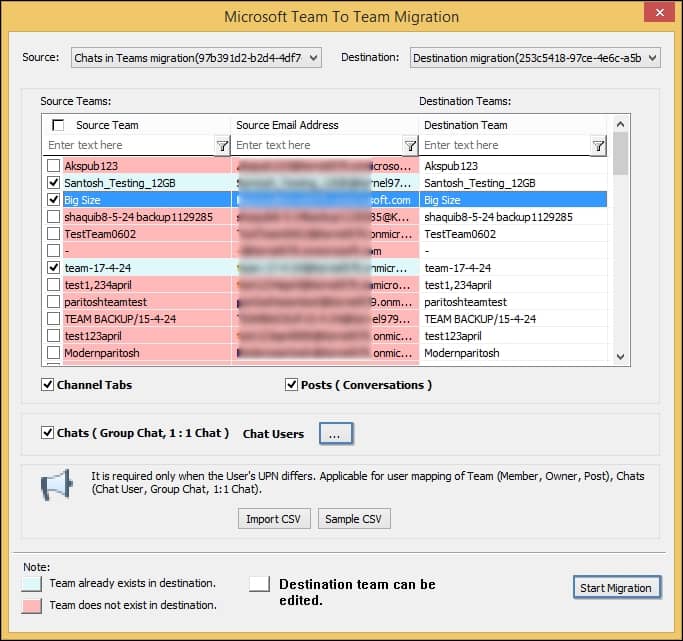Screen dimensions: 683x641
Task: Click source team name TestTeam0602
Action: coord(100,234)
